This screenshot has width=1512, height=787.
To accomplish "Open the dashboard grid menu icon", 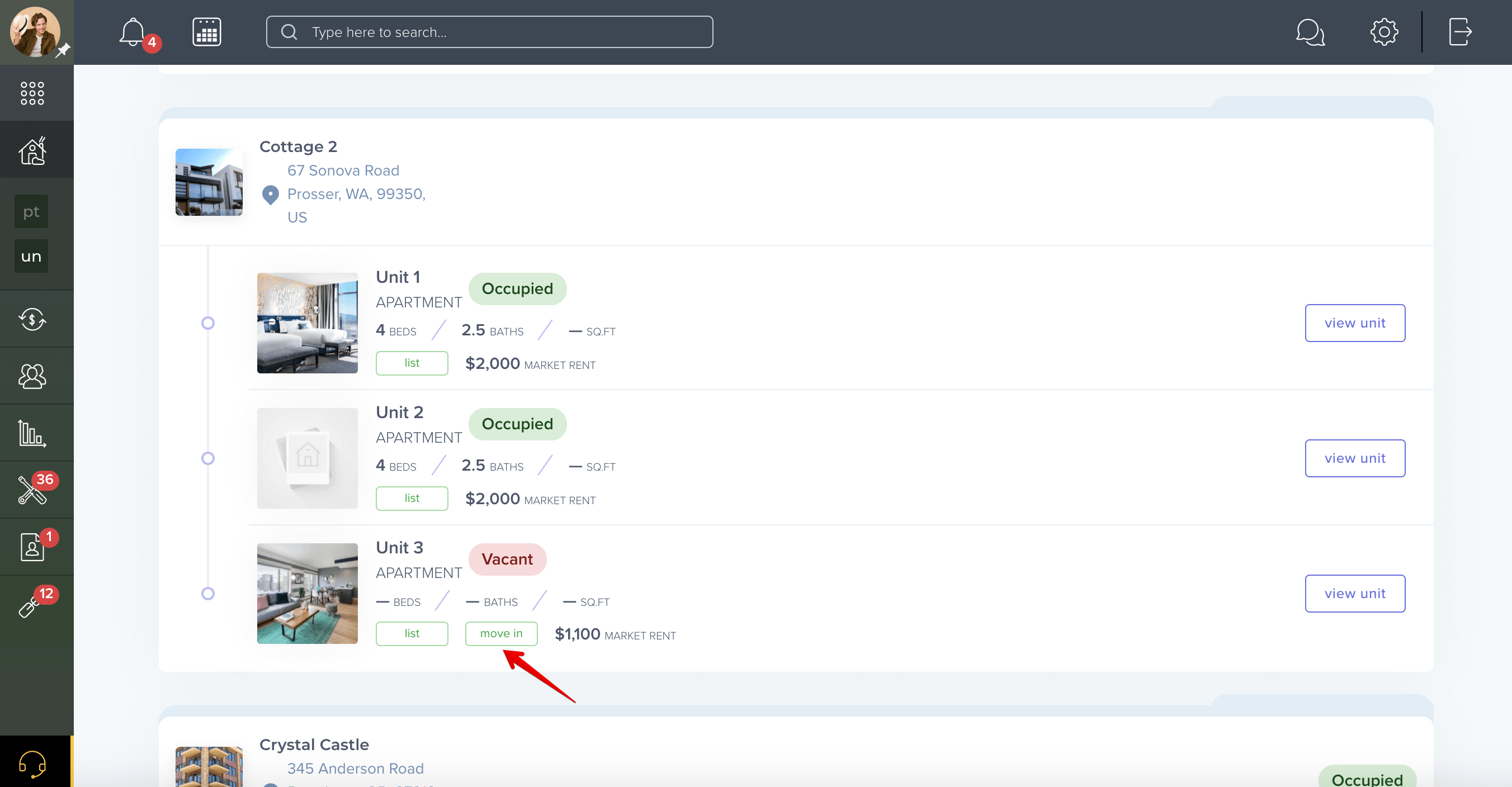I will coord(32,93).
